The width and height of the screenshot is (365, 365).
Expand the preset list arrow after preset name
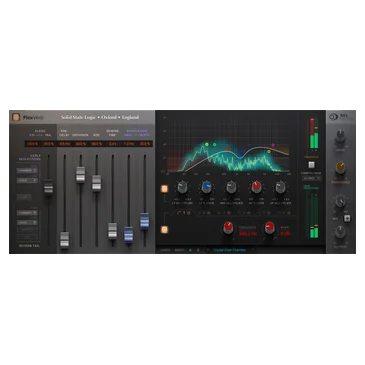tap(253, 250)
